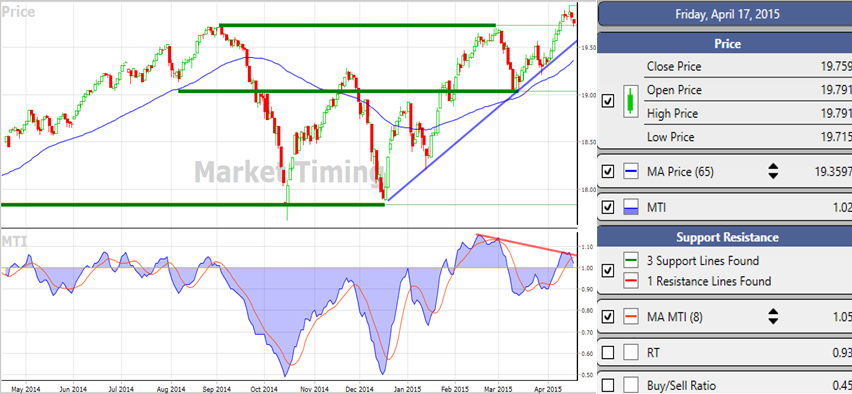Viewport: 852px width, 394px height.
Task: Uncheck the Price candlestick checkbox
Action: click(x=609, y=101)
